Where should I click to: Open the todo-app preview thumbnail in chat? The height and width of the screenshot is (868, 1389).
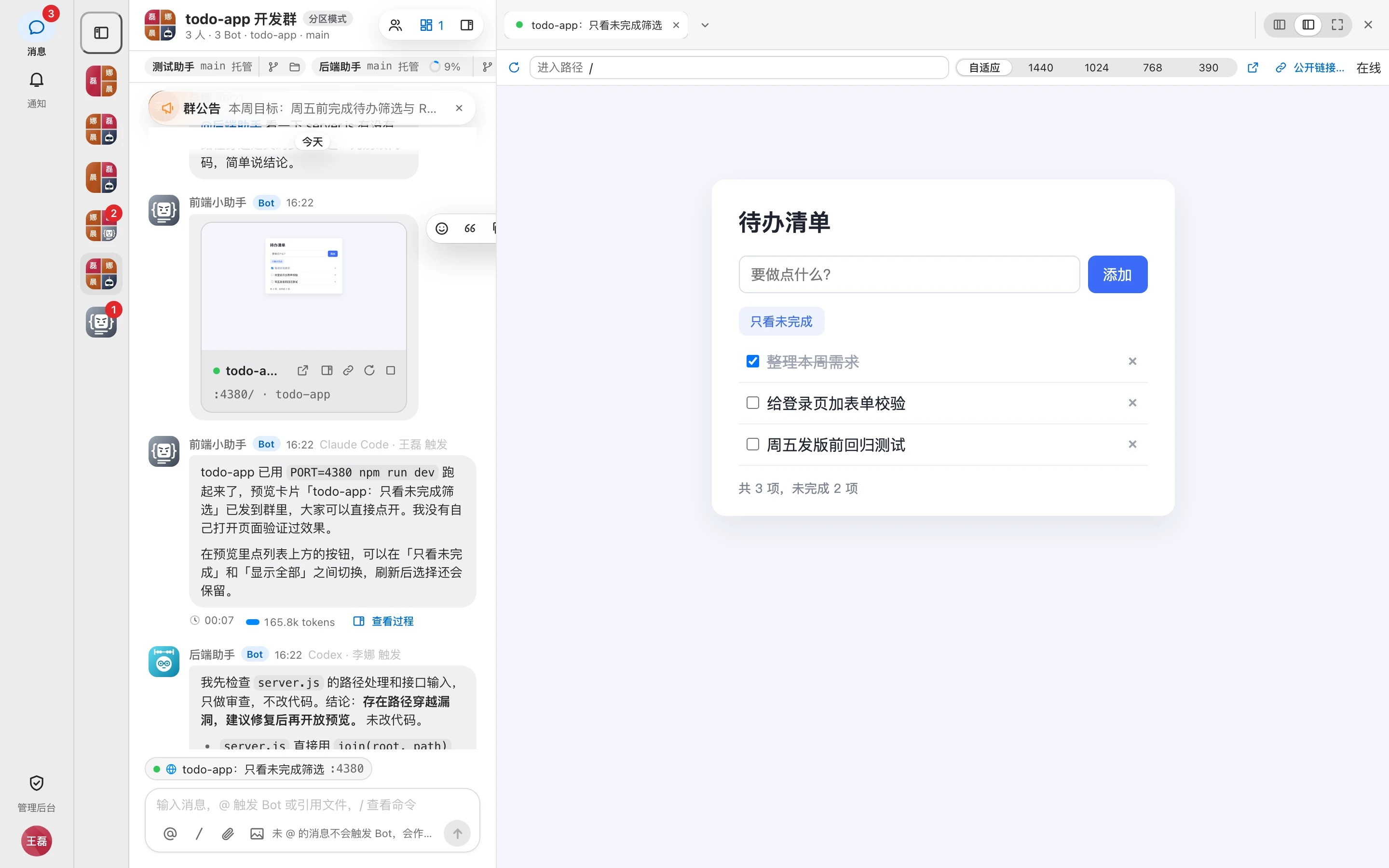click(304, 286)
